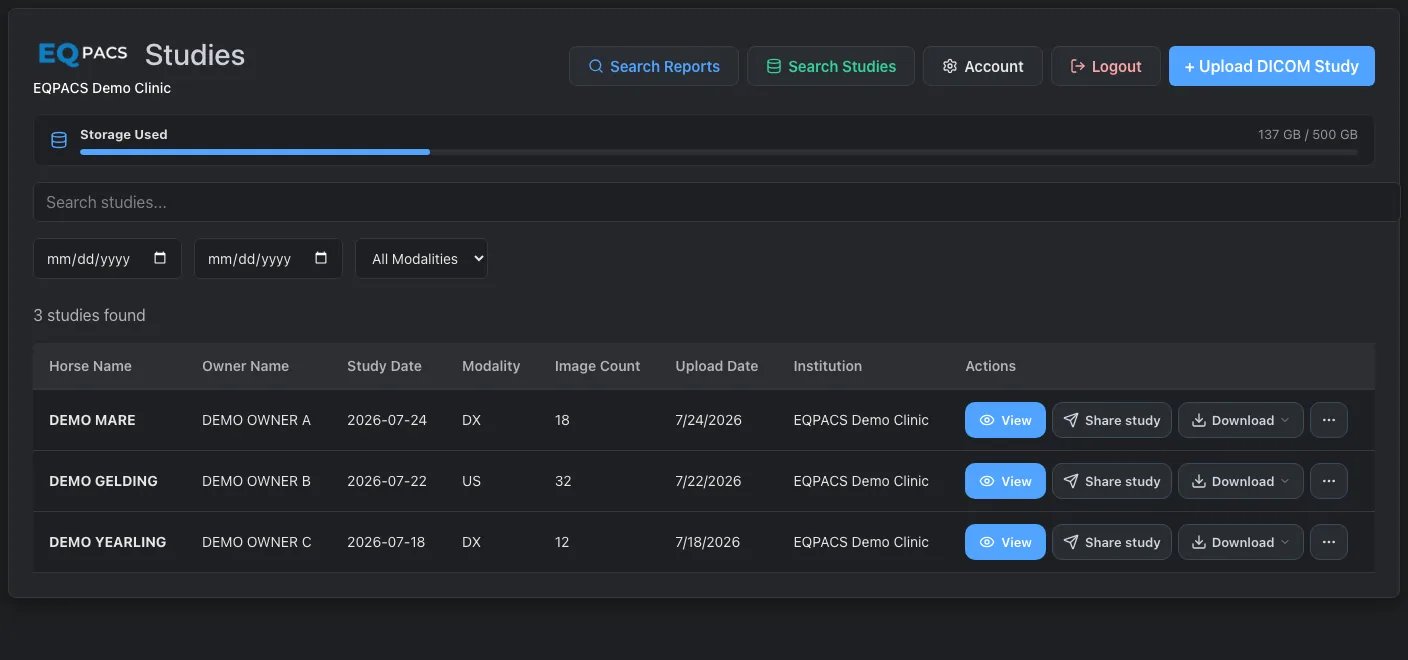
Task: Click the Owner Name column header
Action: (x=245, y=366)
